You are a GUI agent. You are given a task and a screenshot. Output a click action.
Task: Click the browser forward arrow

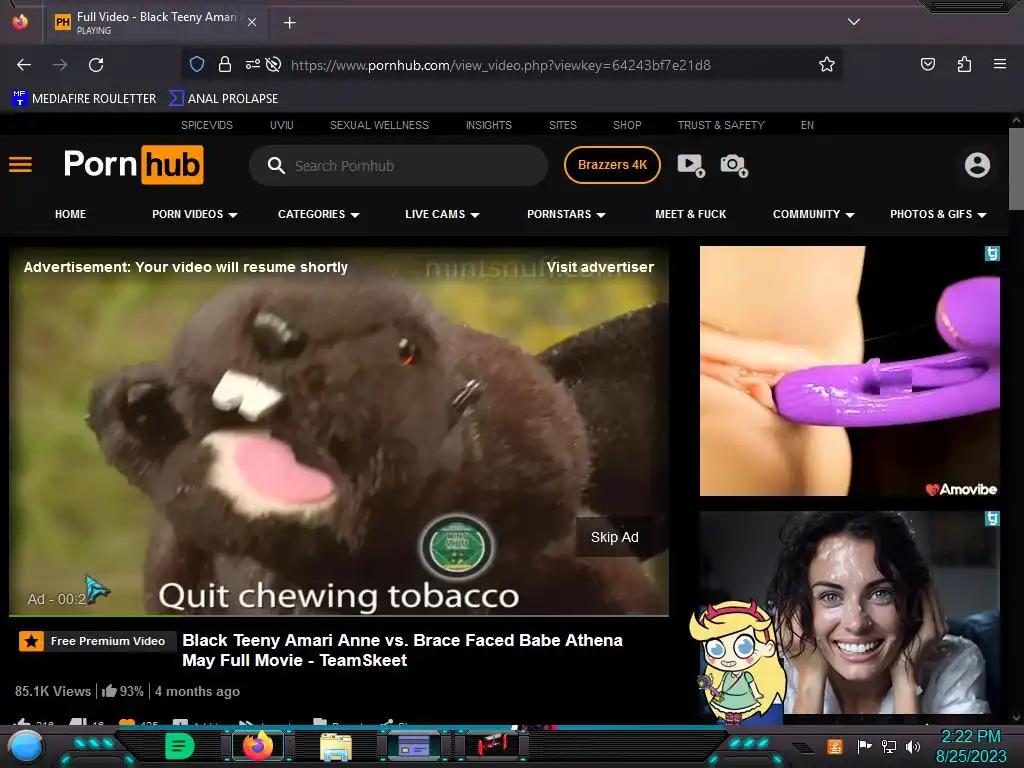60,65
